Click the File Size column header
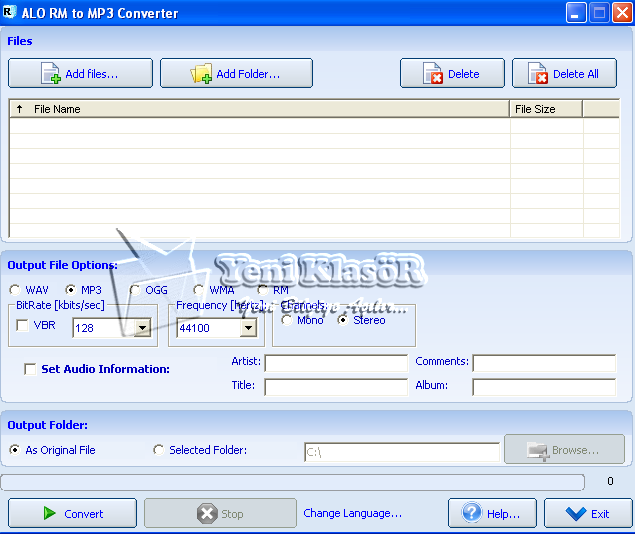The width and height of the screenshot is (635, 534). 545,109
